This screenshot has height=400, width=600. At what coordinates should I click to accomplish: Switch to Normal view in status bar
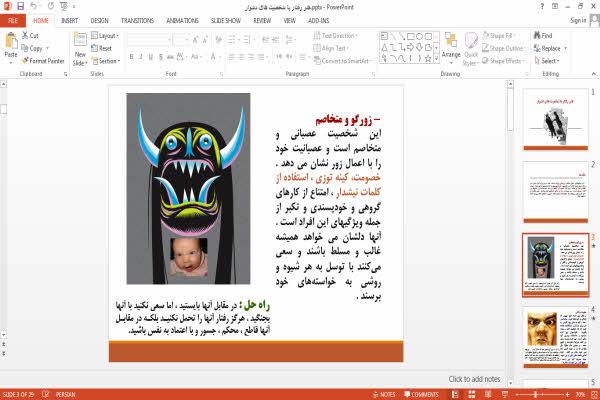pos(455,394)
